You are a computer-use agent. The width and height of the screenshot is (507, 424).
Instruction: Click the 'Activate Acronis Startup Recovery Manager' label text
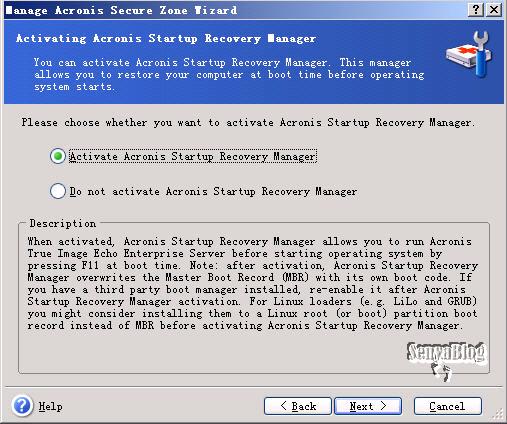tap(193, 156)
